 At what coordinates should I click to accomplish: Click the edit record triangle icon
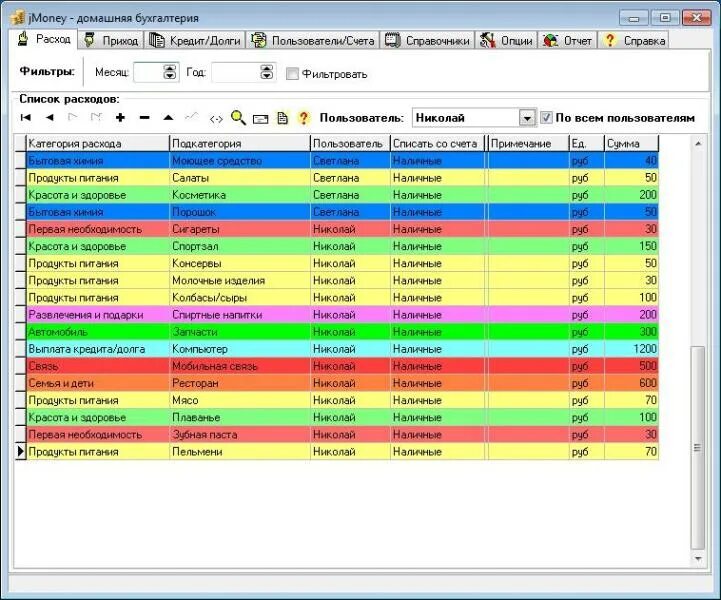168,118
